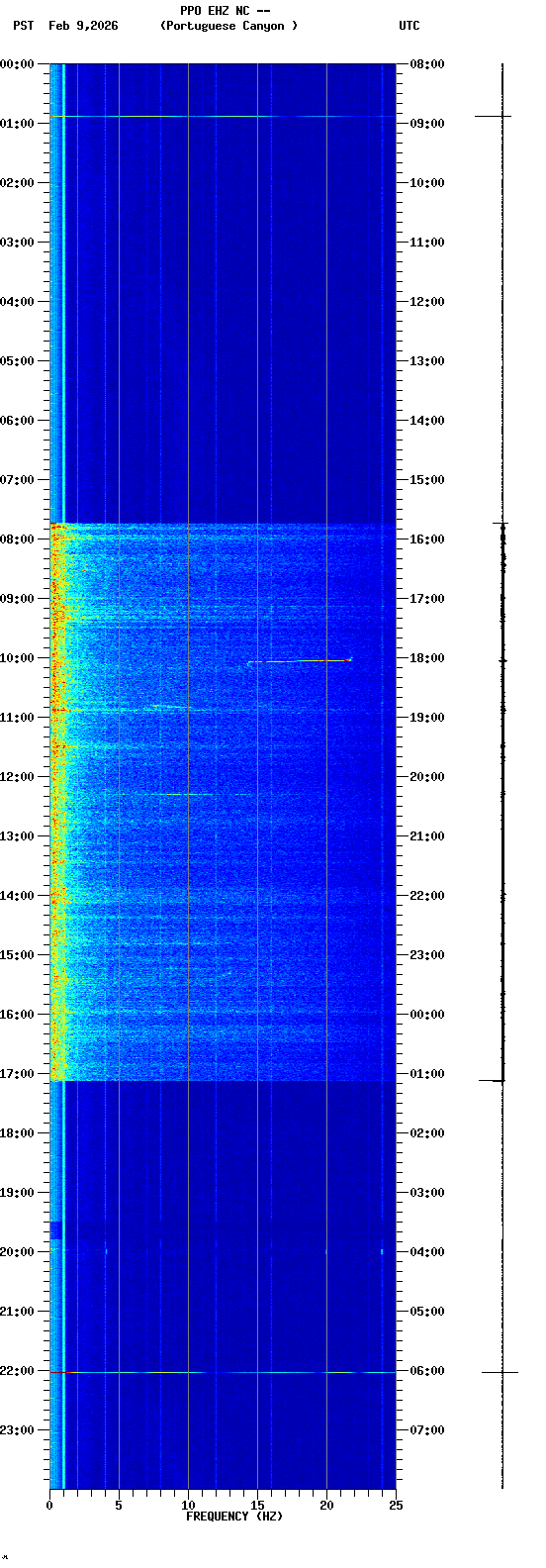Click the PST '20:00' time label

coord(17,1252)
